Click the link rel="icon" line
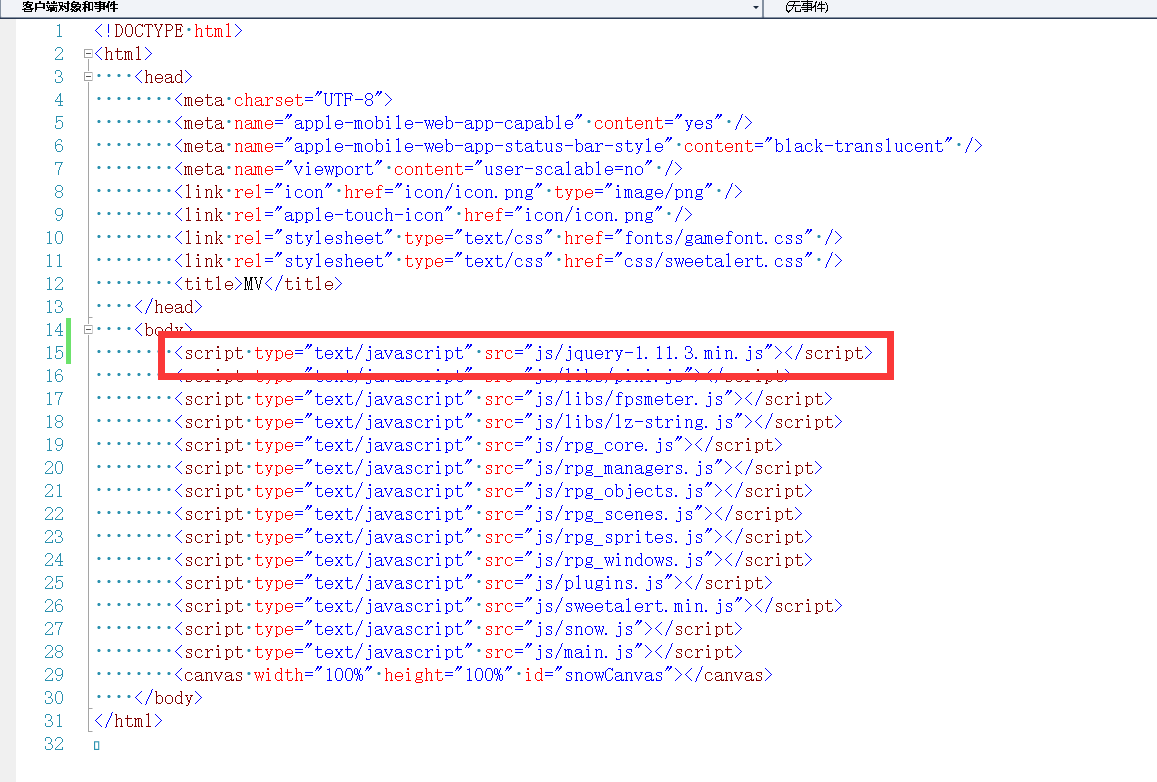The height and width of the screenshot is (782, 1157). coord(458,192)
